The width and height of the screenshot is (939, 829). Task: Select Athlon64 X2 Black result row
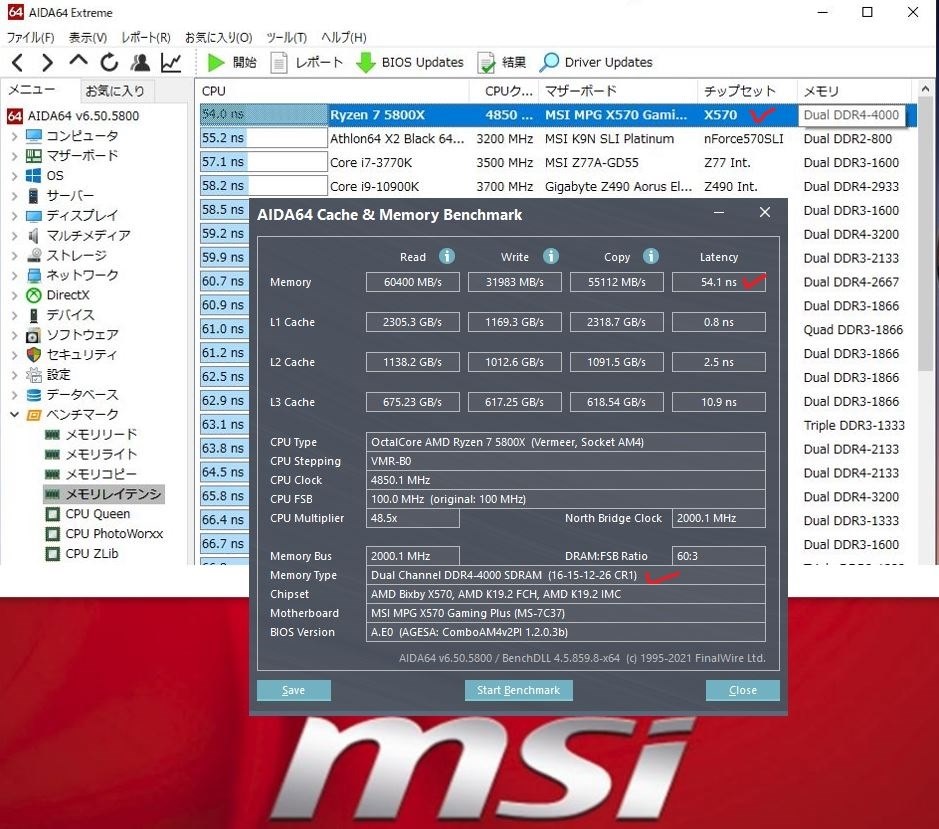[x=557, y=138]
